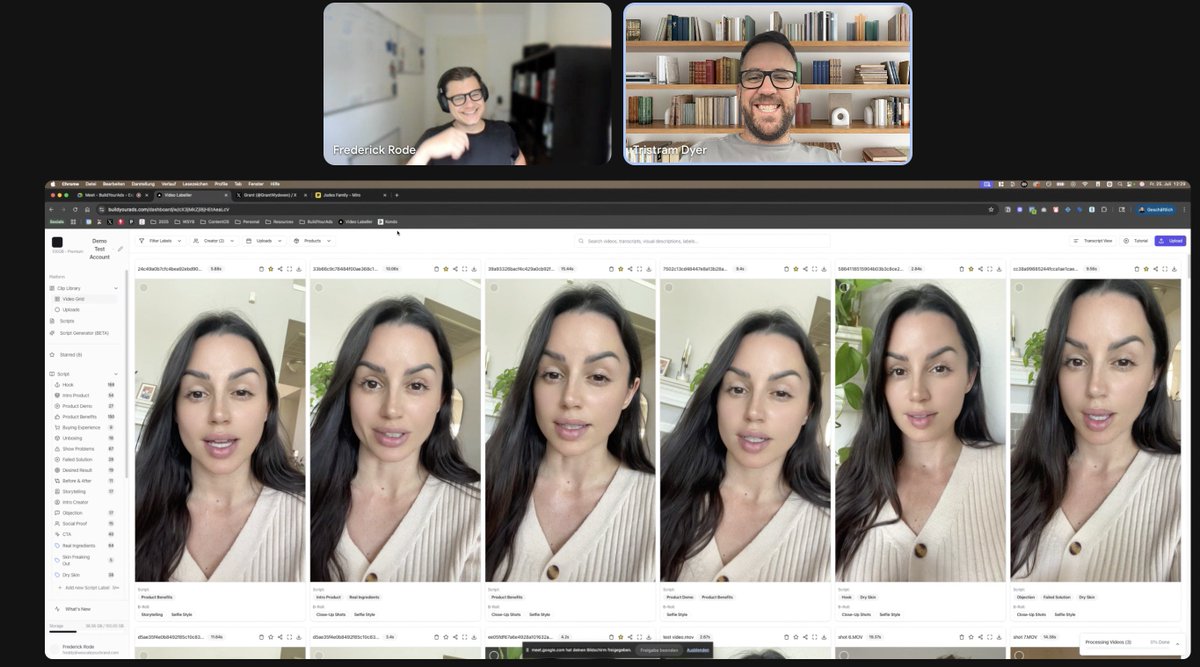Click the search videos input field
1200x667 pixels.
tap(702, 241)
